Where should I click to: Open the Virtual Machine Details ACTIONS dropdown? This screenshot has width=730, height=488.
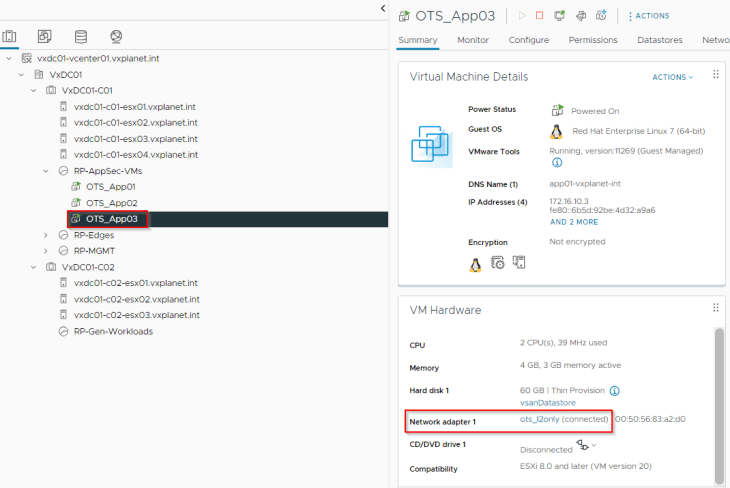tap(672, 77)
